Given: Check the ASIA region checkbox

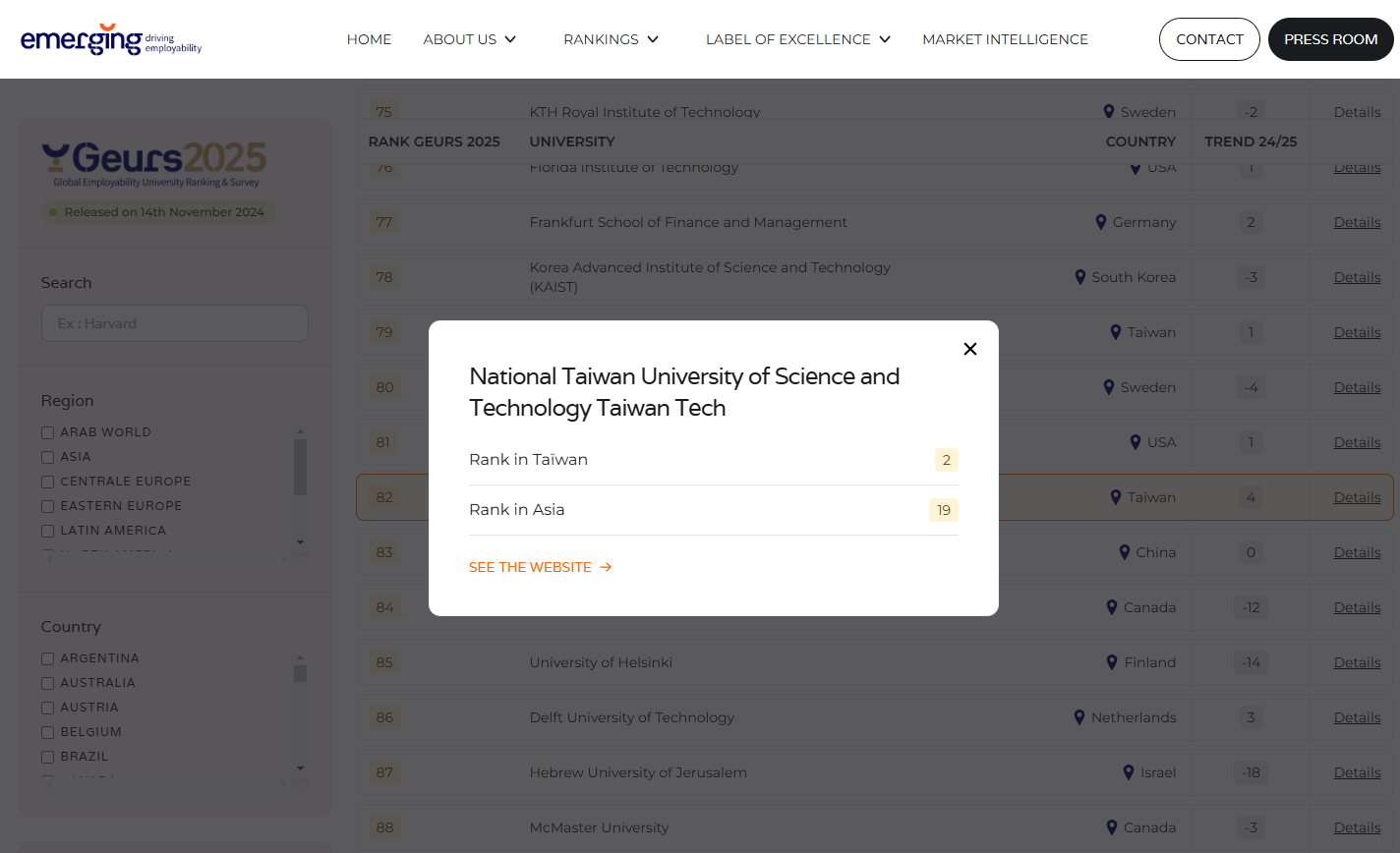Looking at the screenshot, I should (x=47, y=457).
